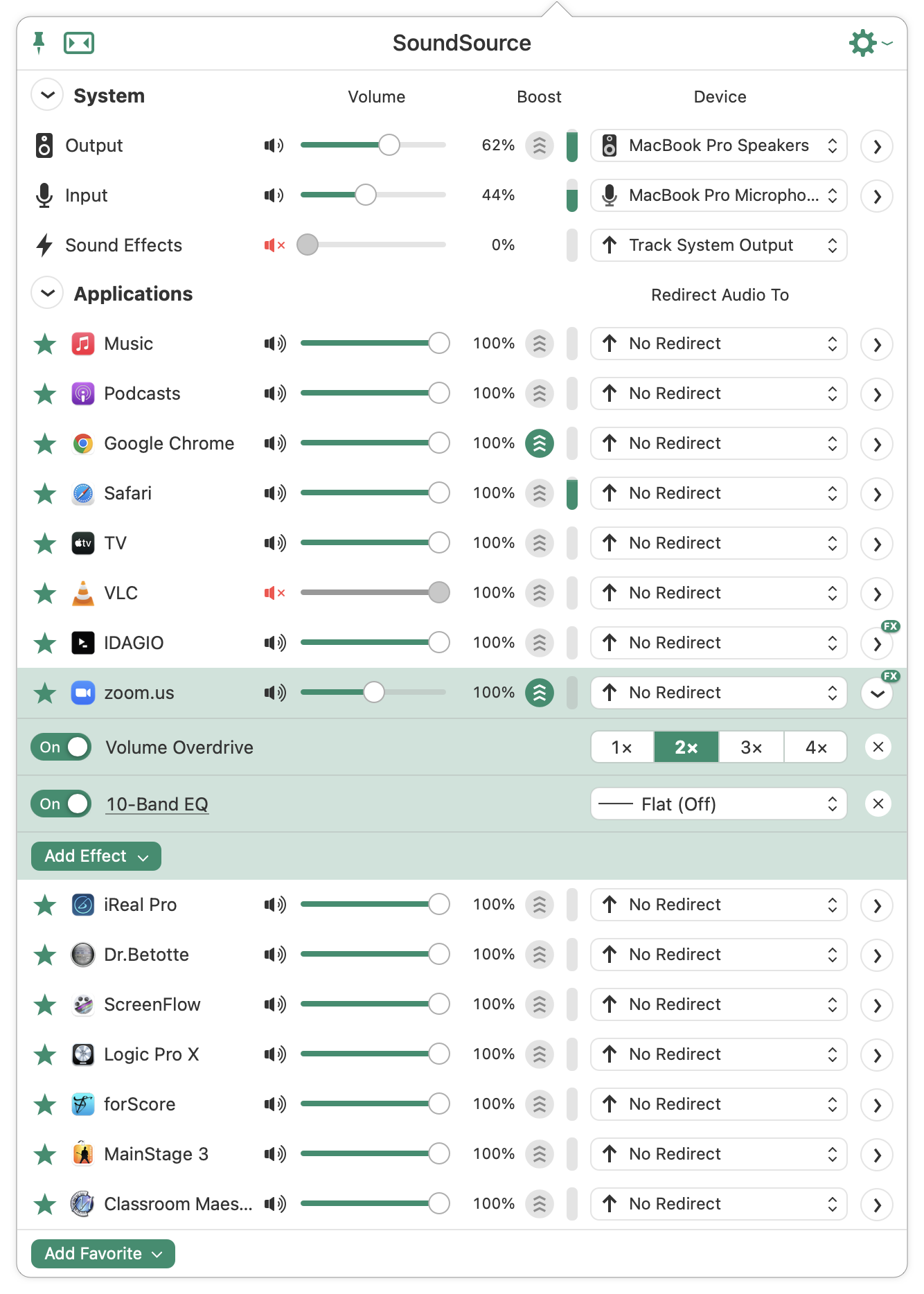Open the EQ preset dropdown Flat (Off)
Screen dimensions: 924x1294
719,804
